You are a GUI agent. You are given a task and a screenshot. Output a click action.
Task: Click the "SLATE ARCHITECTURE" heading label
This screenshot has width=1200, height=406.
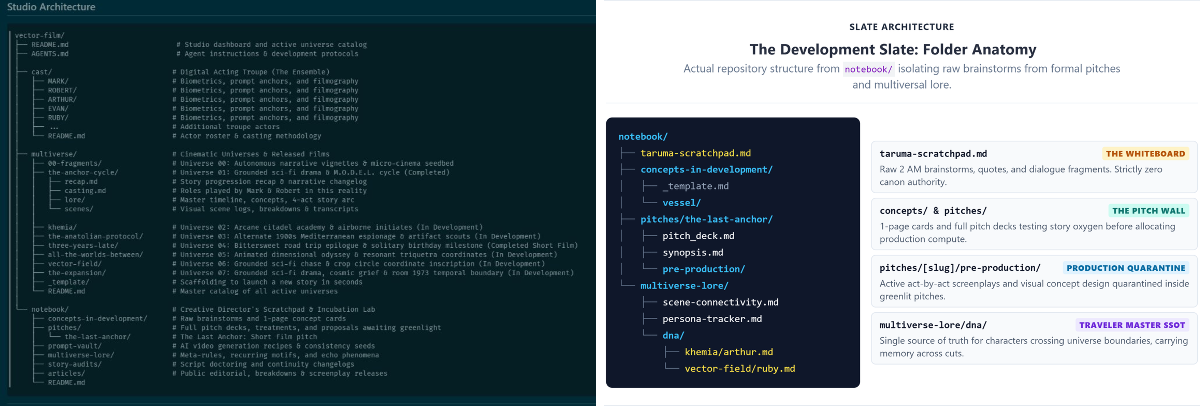[x=901, y=27]
